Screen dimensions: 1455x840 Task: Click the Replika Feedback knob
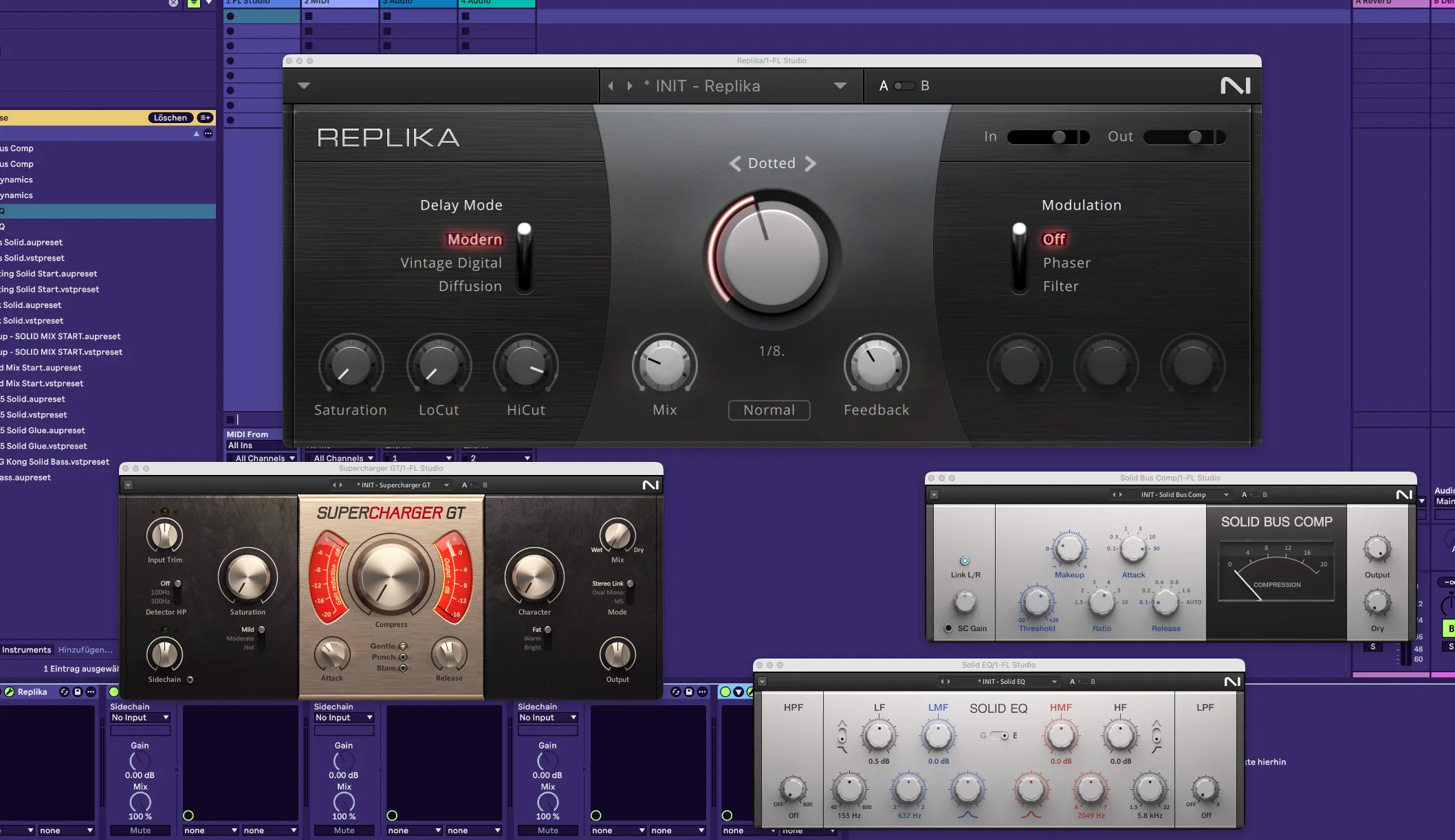(x=876, y=366)
